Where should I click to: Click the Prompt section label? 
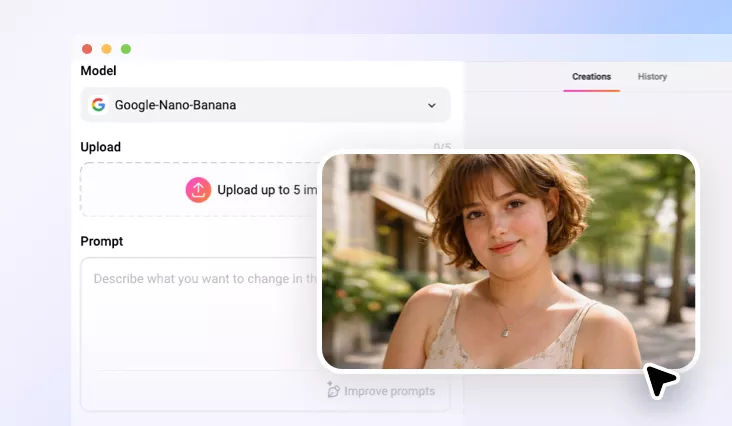click(102, 241)
